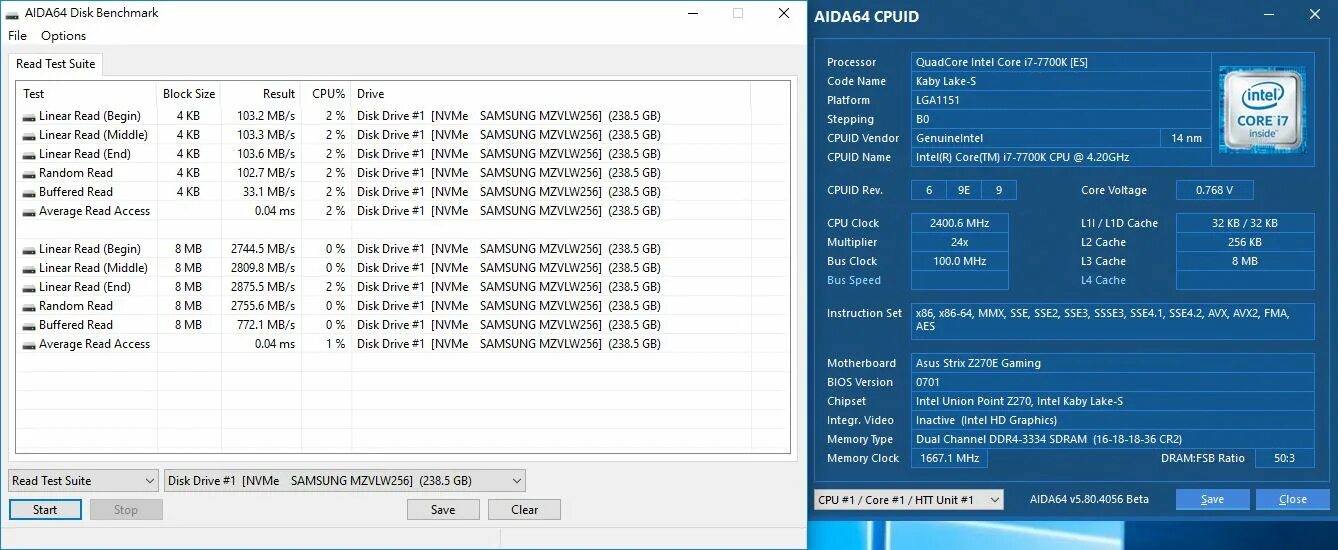The image size is (1338, 550).
Task: Click the 1667.1 MHz Memory Clock value
Action: click(x=949, y=458)
